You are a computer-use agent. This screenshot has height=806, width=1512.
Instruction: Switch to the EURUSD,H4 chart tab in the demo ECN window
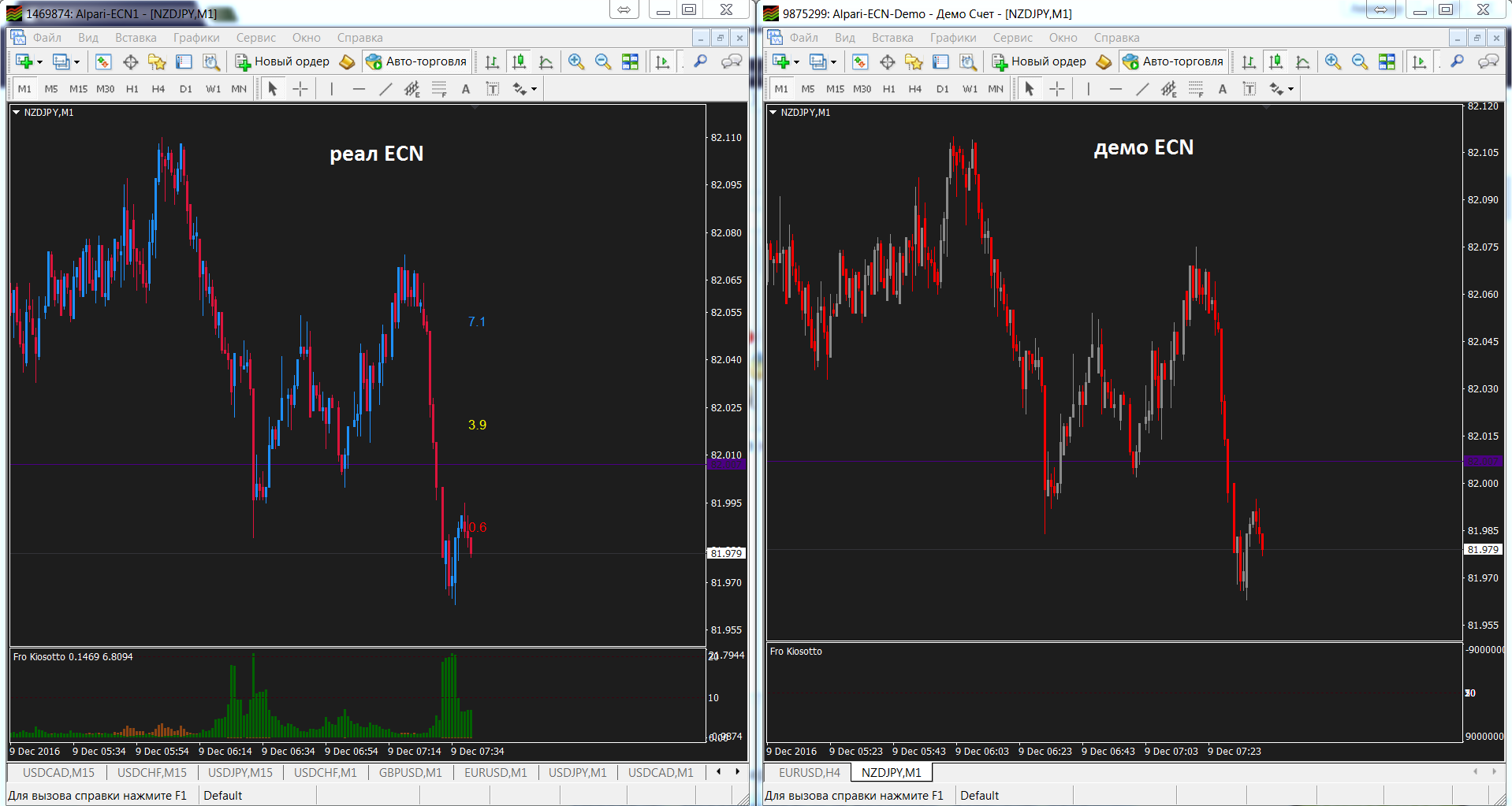tap(810, 773)
